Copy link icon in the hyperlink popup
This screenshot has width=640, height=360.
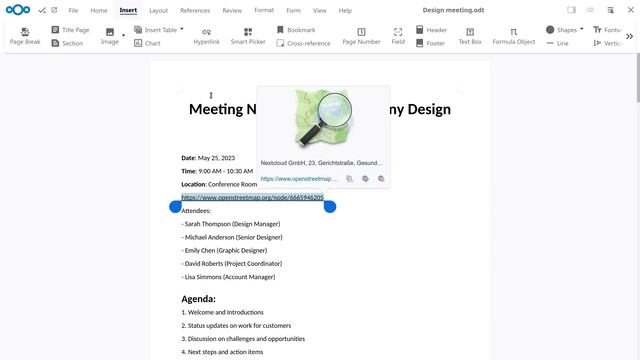point(349,179)
